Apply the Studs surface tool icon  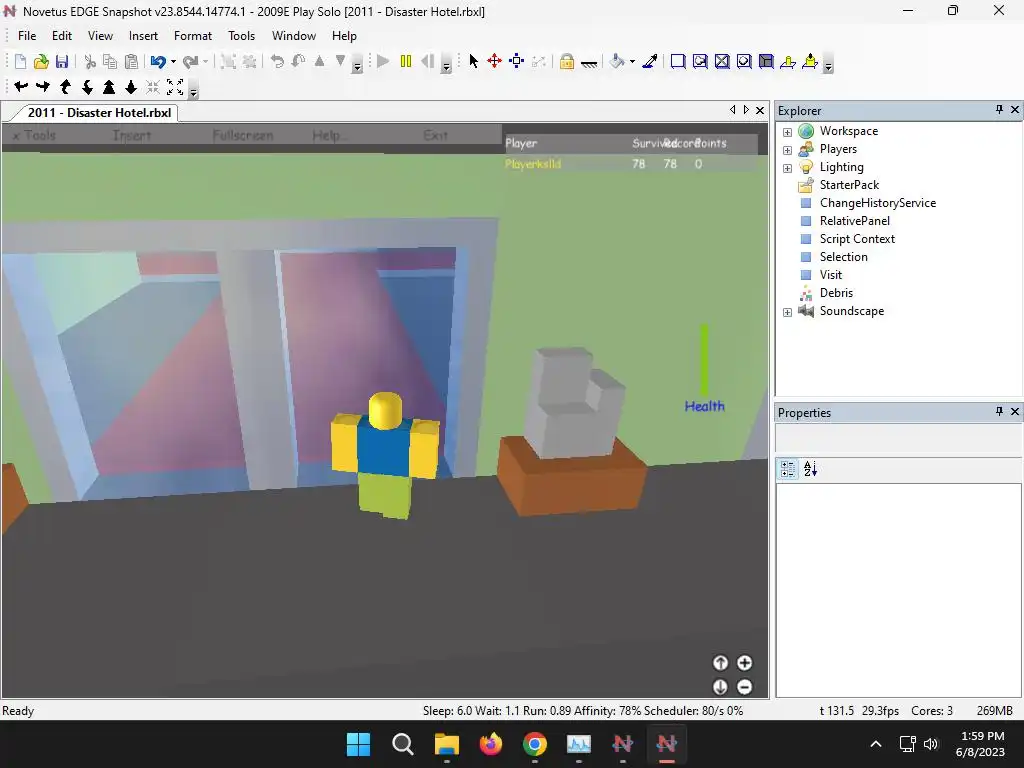(744, 61)
